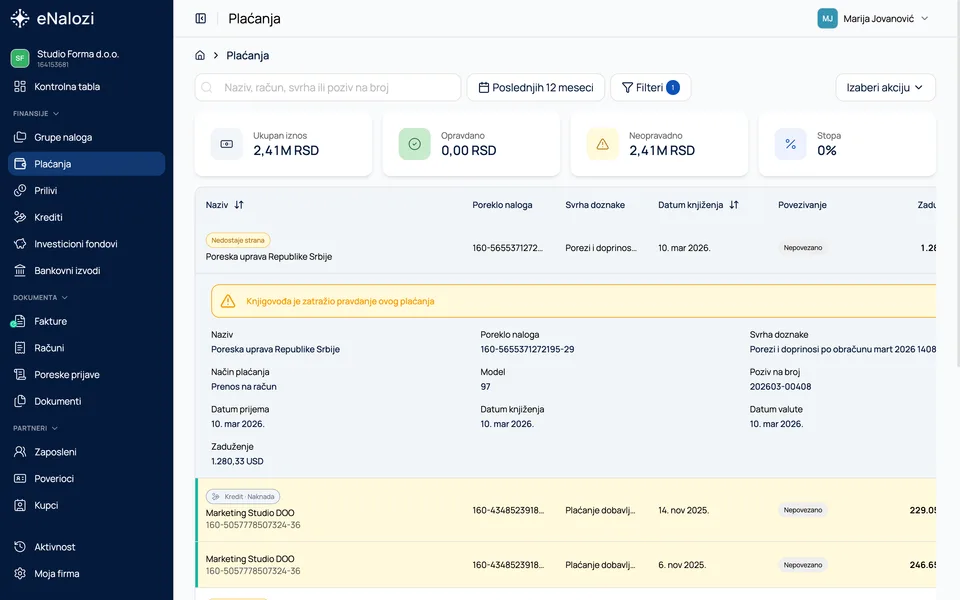This screenshot has height=600, width=960.
Task: Click the Stopa percent icon
Action: pos(790,144)
